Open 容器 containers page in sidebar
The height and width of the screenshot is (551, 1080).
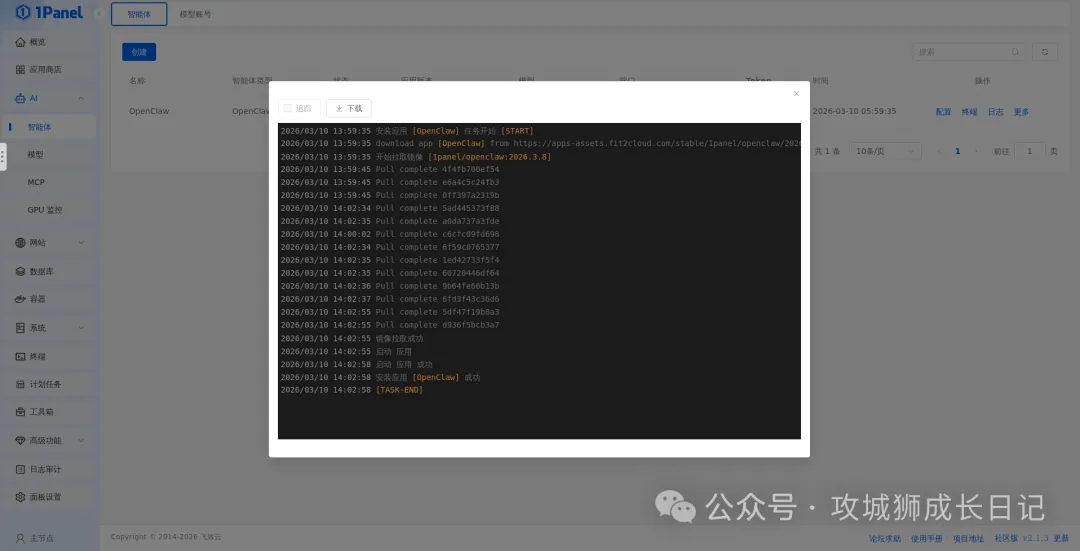tap(37, 299)
